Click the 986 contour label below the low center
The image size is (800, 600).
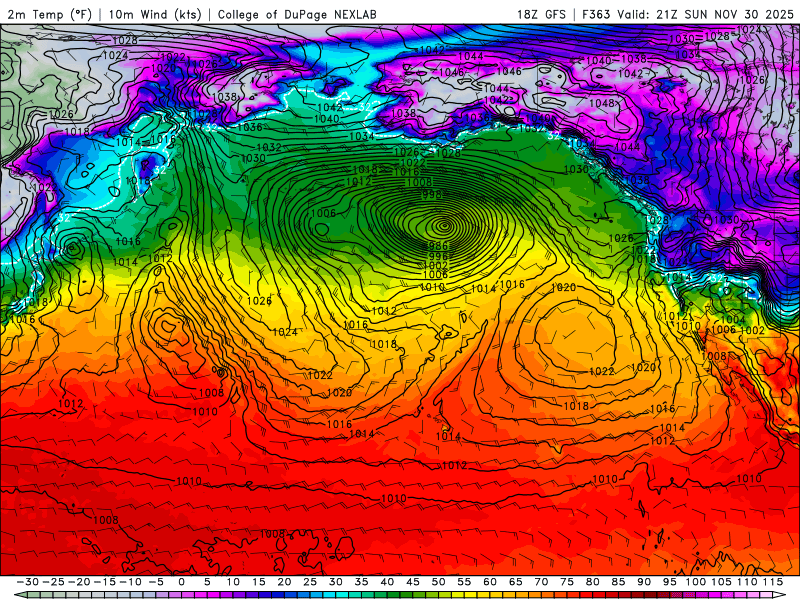pos(438,246)
